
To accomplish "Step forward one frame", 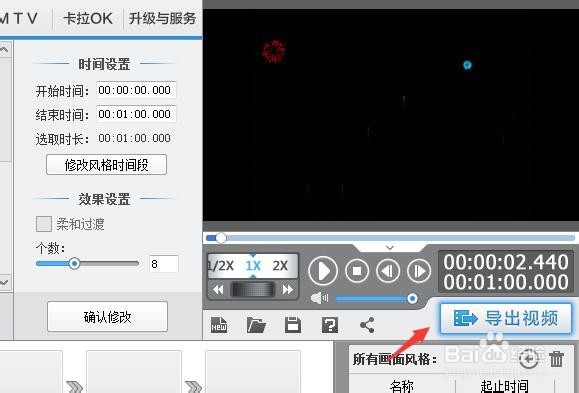I will (419, 271).
